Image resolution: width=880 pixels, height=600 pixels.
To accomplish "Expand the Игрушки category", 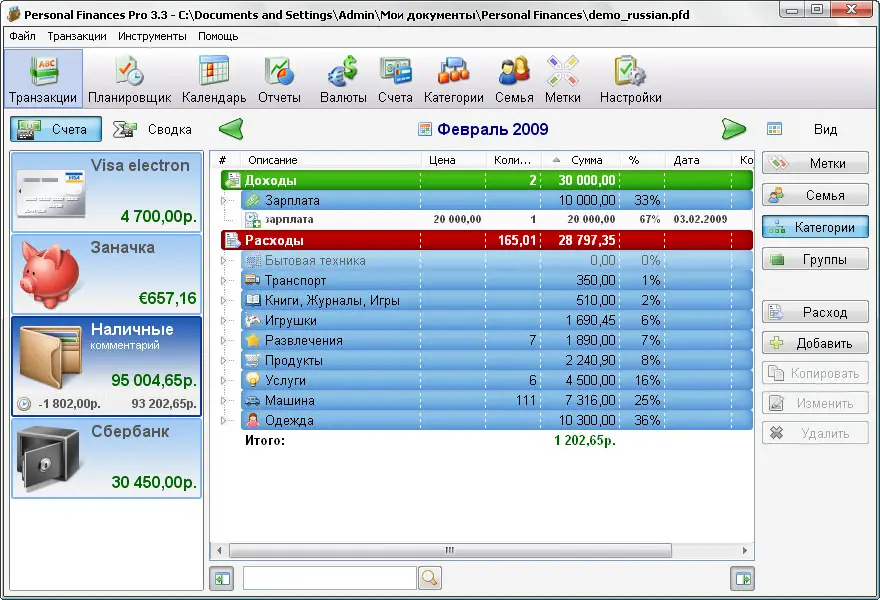I will [x=223, y=320].
